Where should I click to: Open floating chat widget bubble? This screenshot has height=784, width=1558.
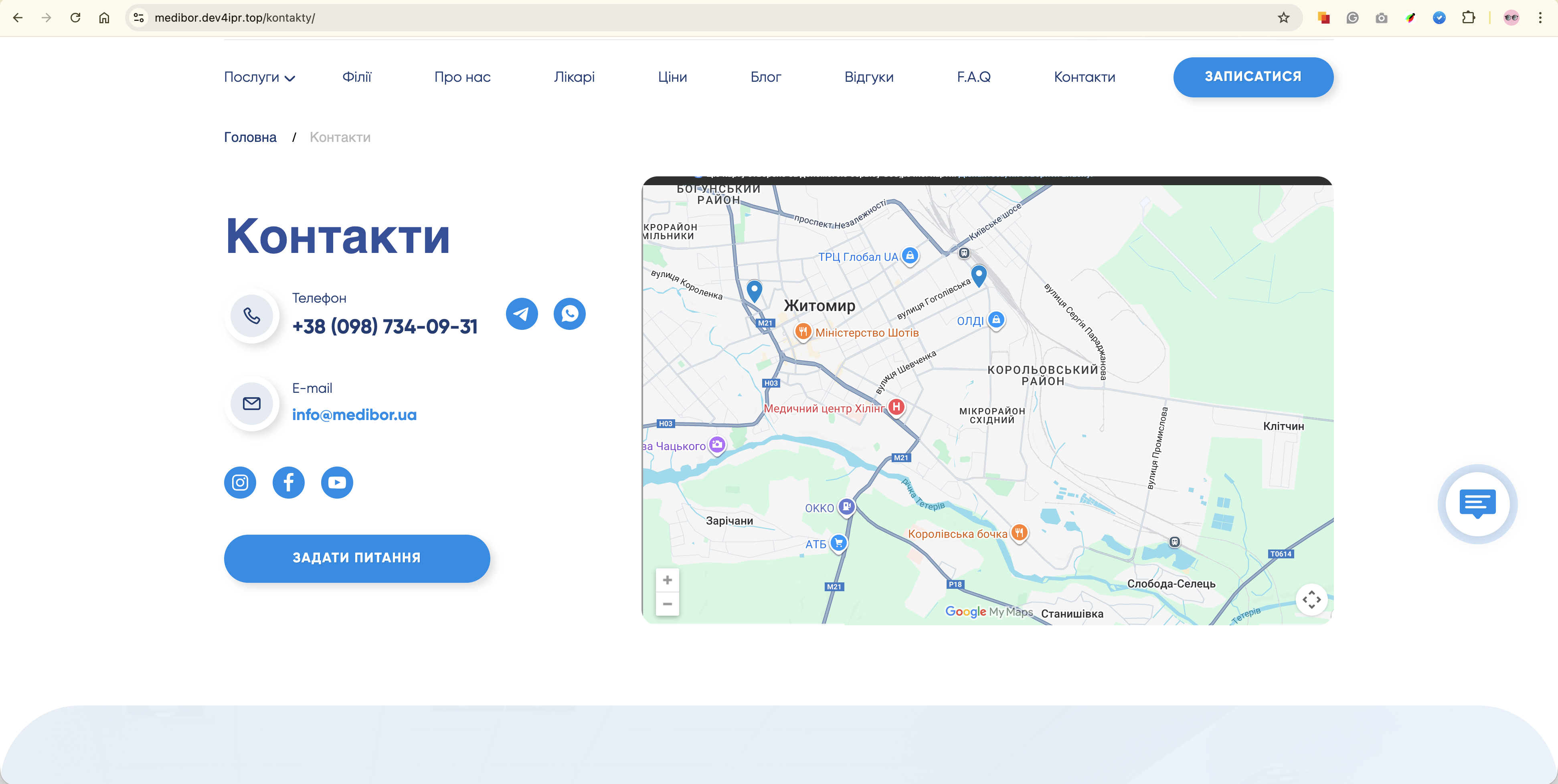(1477, 503)
